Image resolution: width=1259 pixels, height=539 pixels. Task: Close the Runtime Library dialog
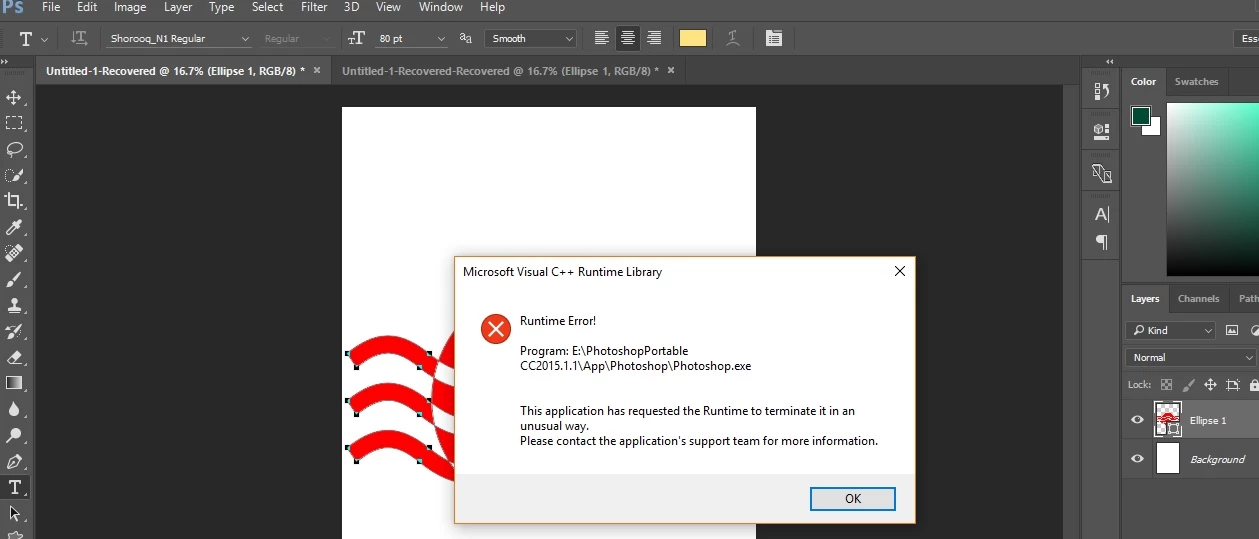pos(899,271)
